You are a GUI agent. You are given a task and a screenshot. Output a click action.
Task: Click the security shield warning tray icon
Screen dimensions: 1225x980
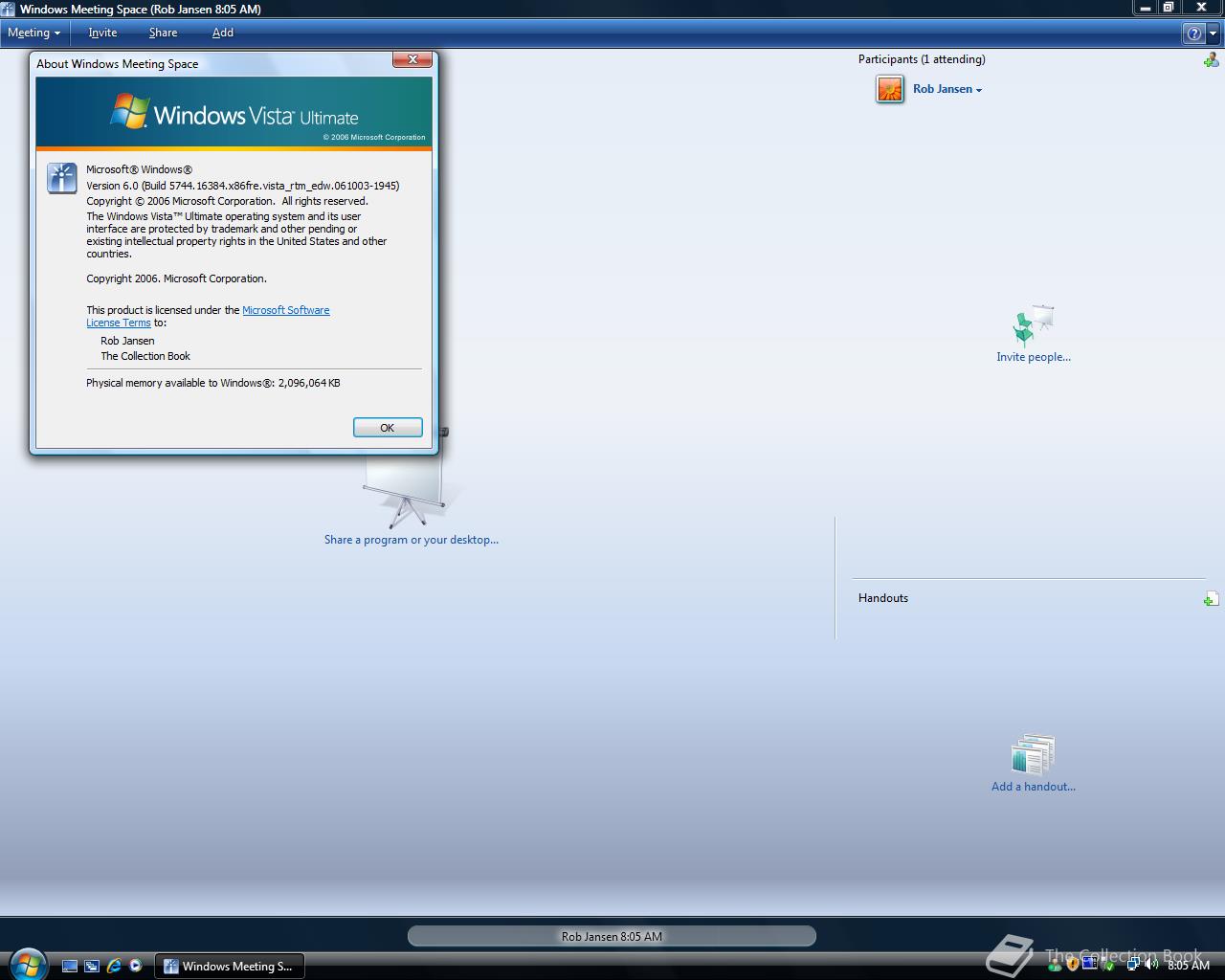coord(1072,965)
